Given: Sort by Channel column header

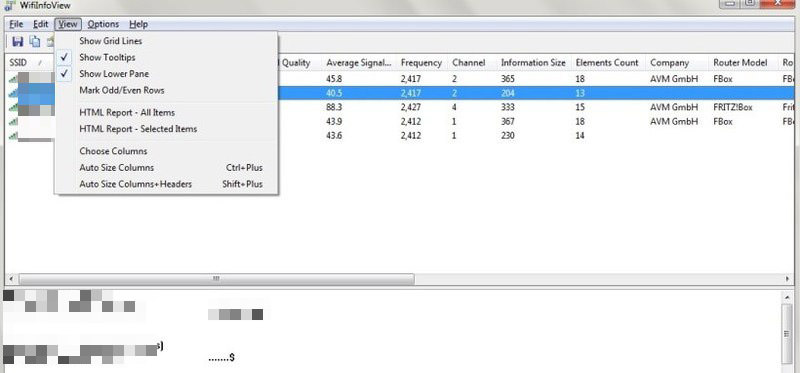Looking at the screenshot, I should pyautogui.click(x=472, y=63).
